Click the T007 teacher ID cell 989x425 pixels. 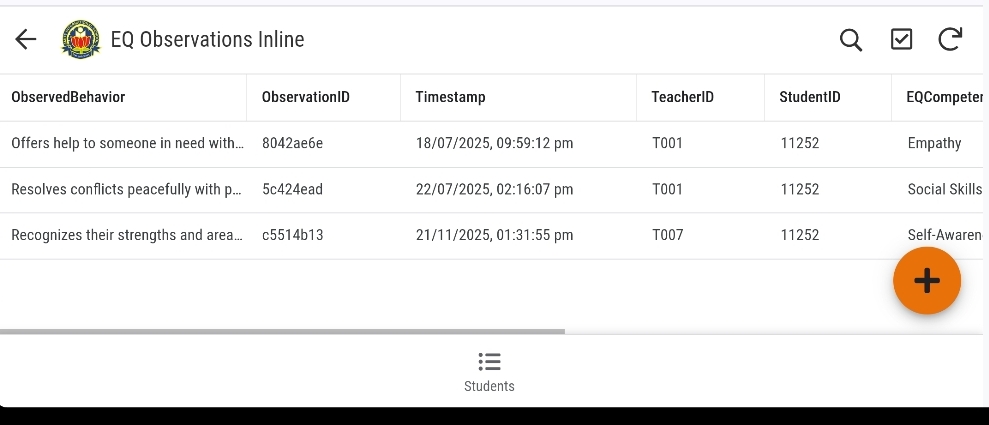click(x=667, y=235)
